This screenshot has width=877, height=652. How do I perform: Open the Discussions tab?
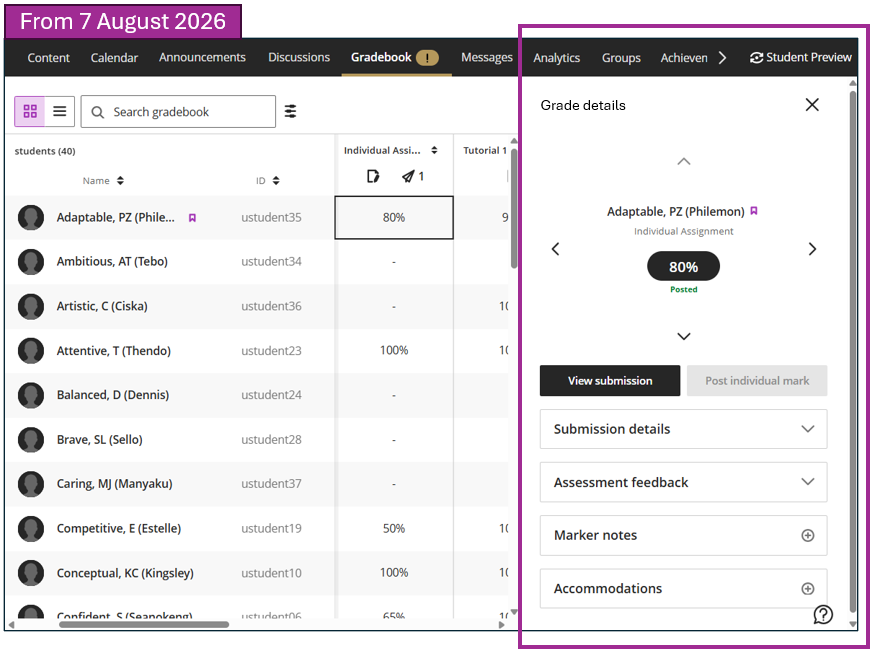(299, 58)
